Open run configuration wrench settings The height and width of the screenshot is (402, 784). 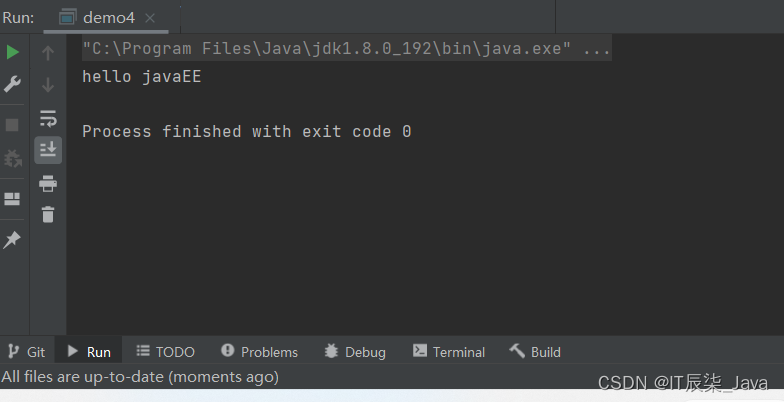pyautogui.click(x=13, y=84)
